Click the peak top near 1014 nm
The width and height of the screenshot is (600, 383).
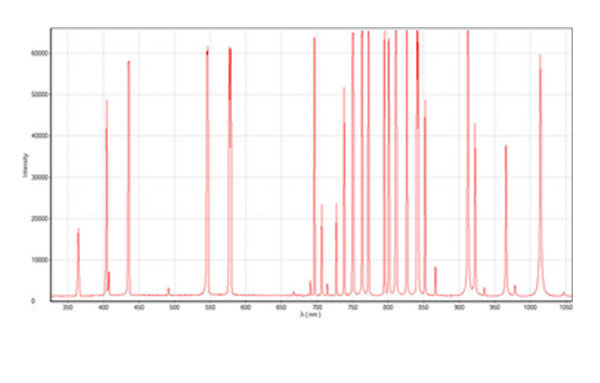coord(540,57)
